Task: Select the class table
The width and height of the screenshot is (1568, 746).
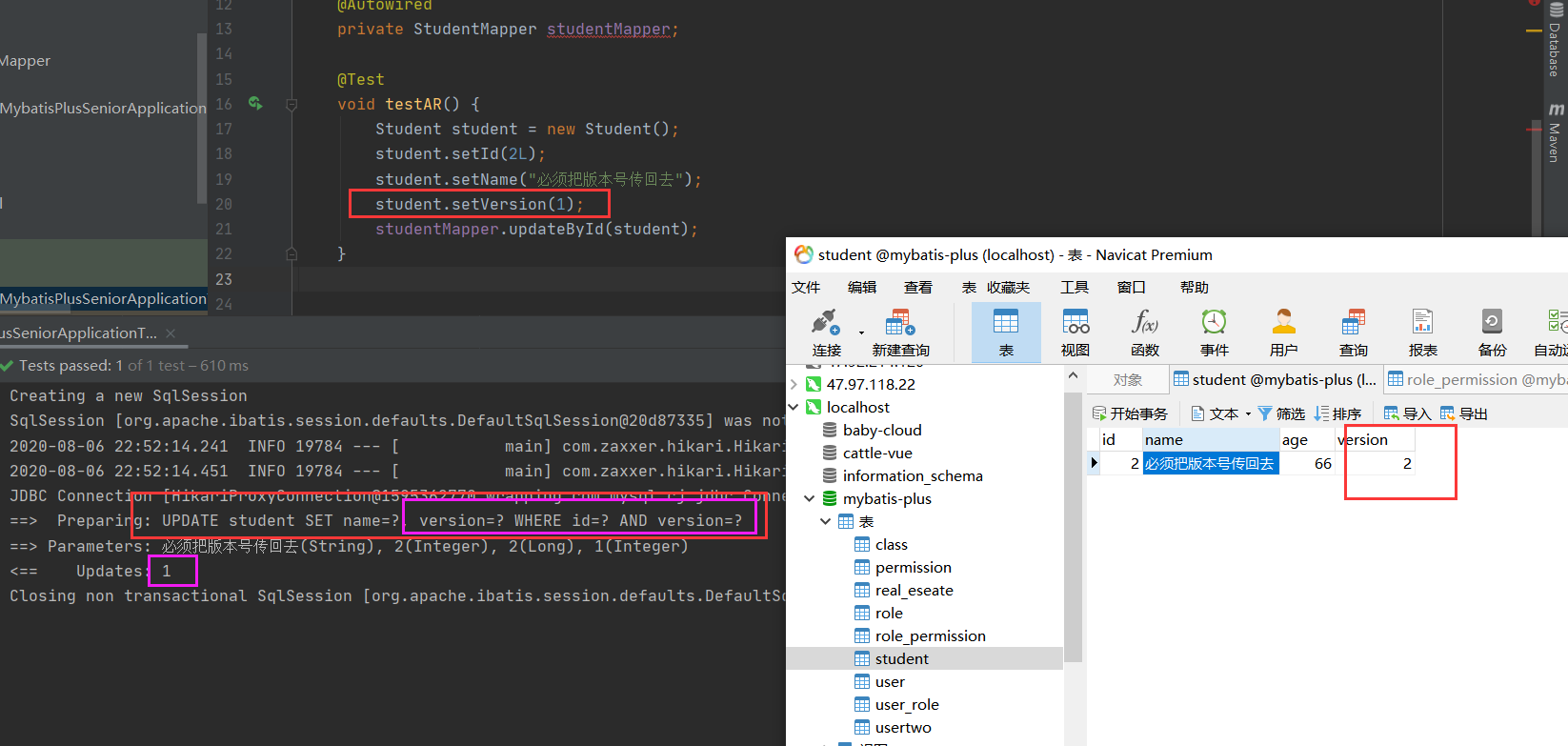Action: pyautogui.click(x=891, y=545)
